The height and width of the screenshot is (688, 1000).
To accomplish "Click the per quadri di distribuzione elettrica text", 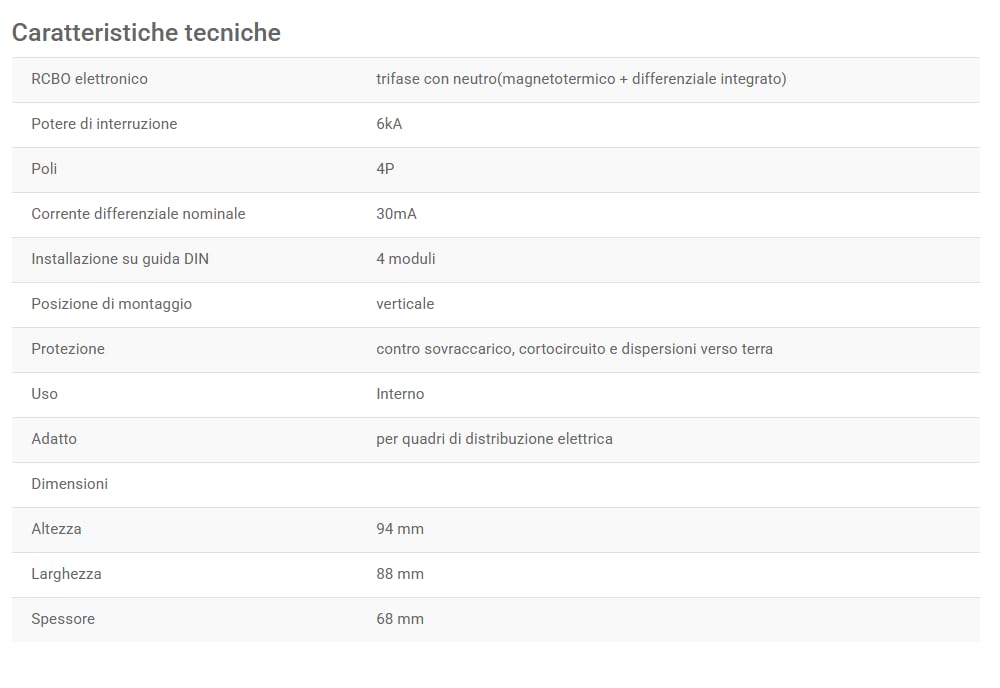I will (494, 439).
